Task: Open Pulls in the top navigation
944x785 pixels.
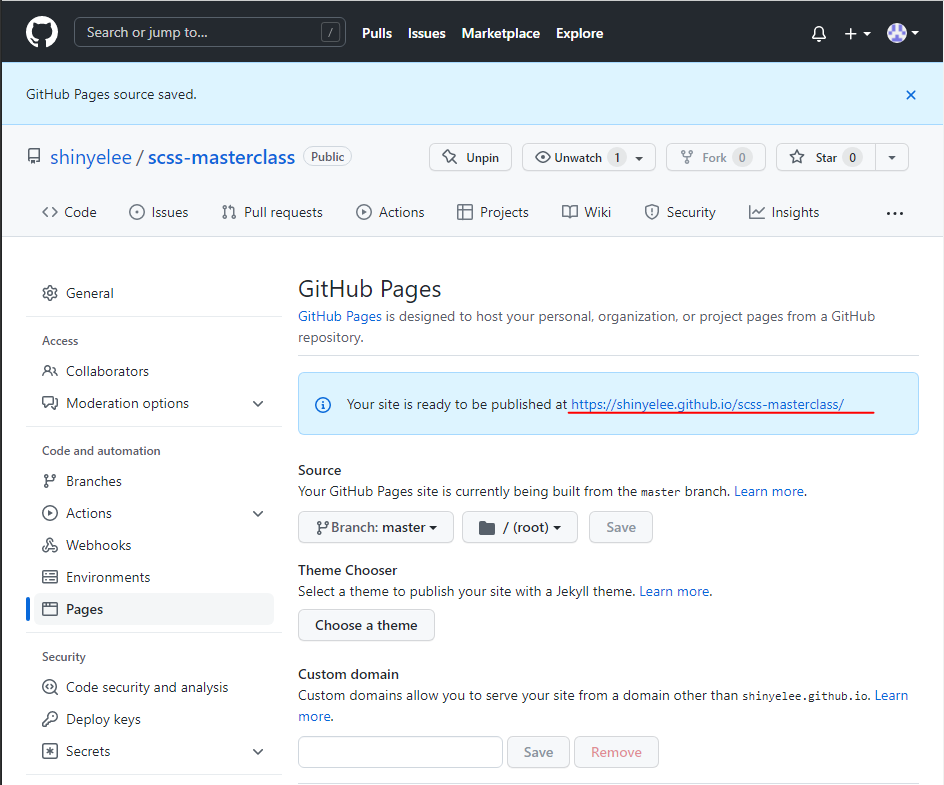Action: coord(377,33)
